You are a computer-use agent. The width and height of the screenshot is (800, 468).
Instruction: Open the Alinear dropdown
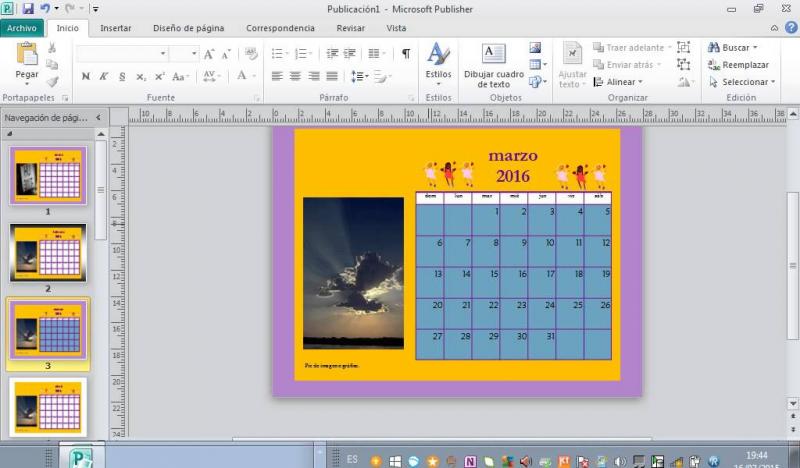(618, 82)
